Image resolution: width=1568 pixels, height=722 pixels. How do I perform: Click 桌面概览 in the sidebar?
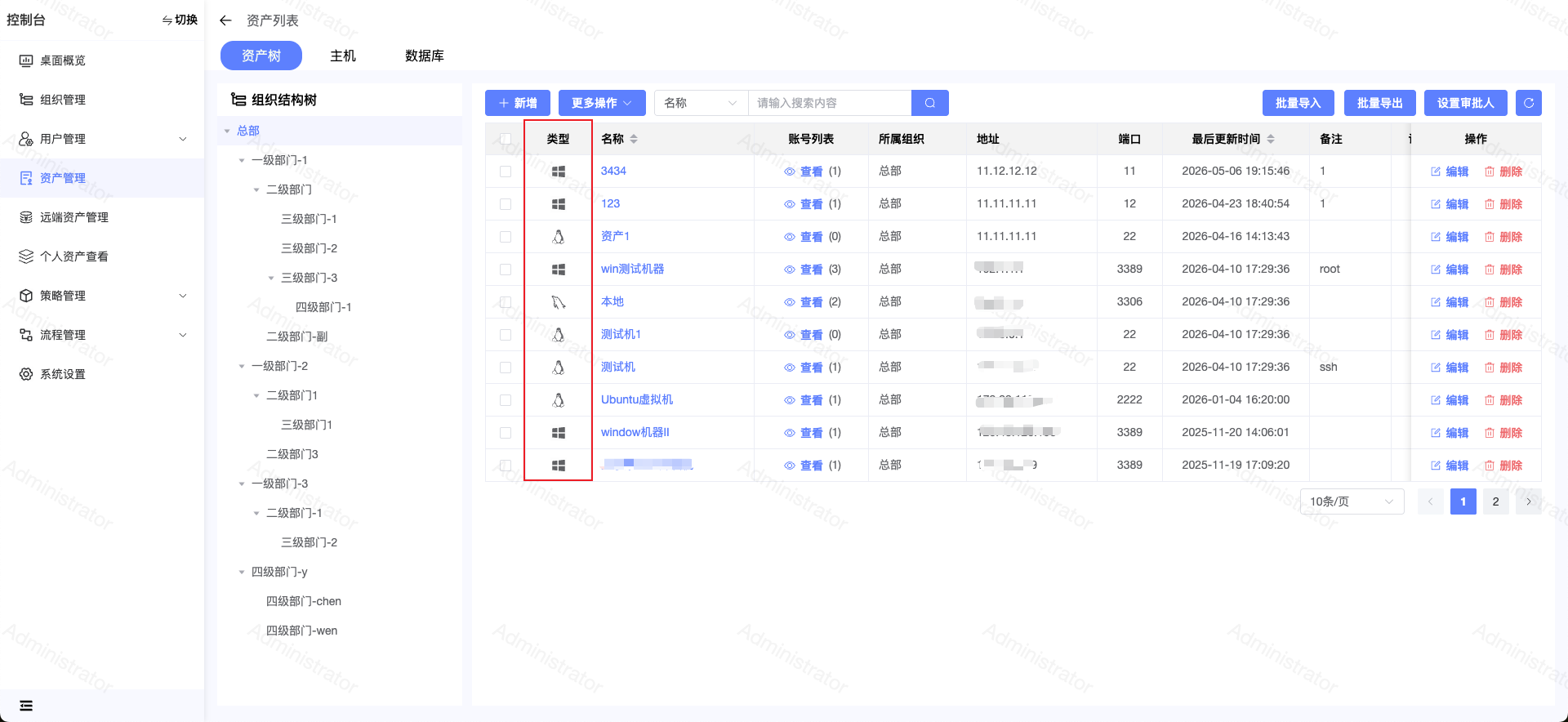coord(102,60)
